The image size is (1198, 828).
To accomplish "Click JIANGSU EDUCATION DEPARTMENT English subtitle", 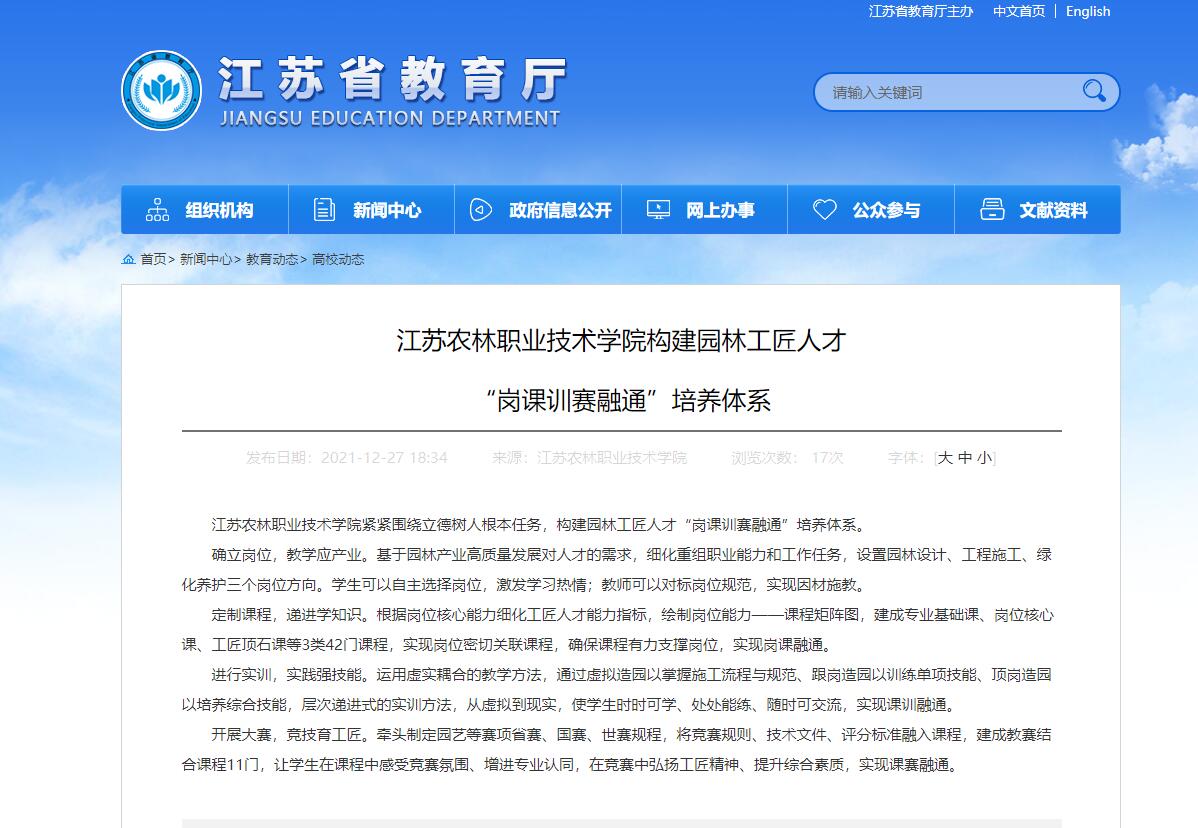I will [390, 118].
